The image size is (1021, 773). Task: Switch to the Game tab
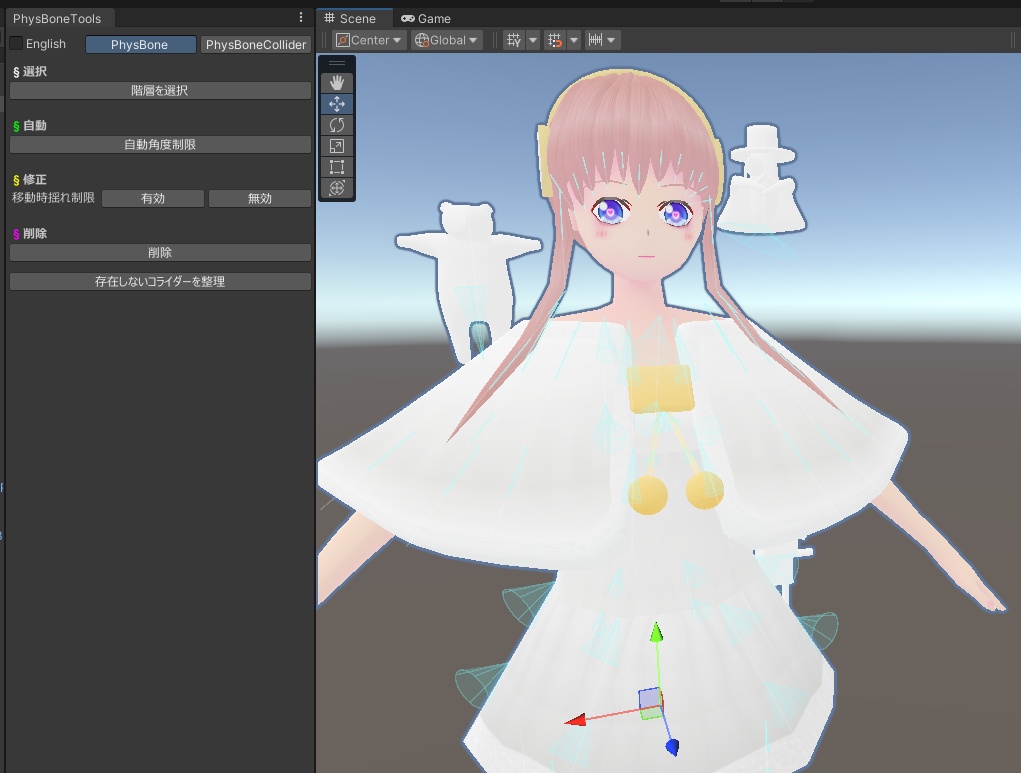[427, 18]
